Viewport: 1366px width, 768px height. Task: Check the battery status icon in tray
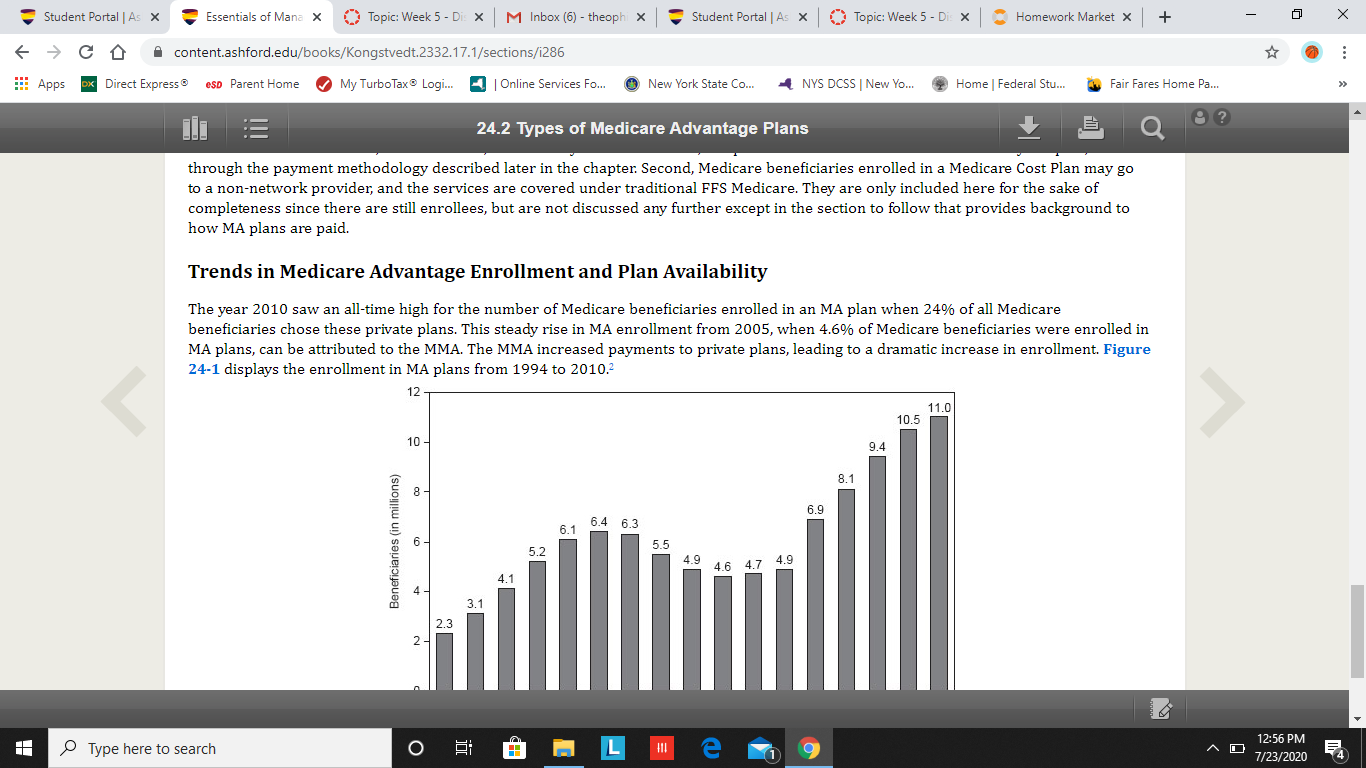click(1238, 749)
